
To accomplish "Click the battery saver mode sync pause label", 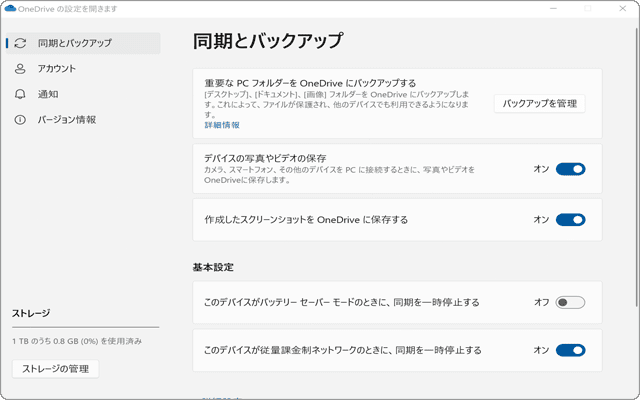I will click(x=342, y=302).
